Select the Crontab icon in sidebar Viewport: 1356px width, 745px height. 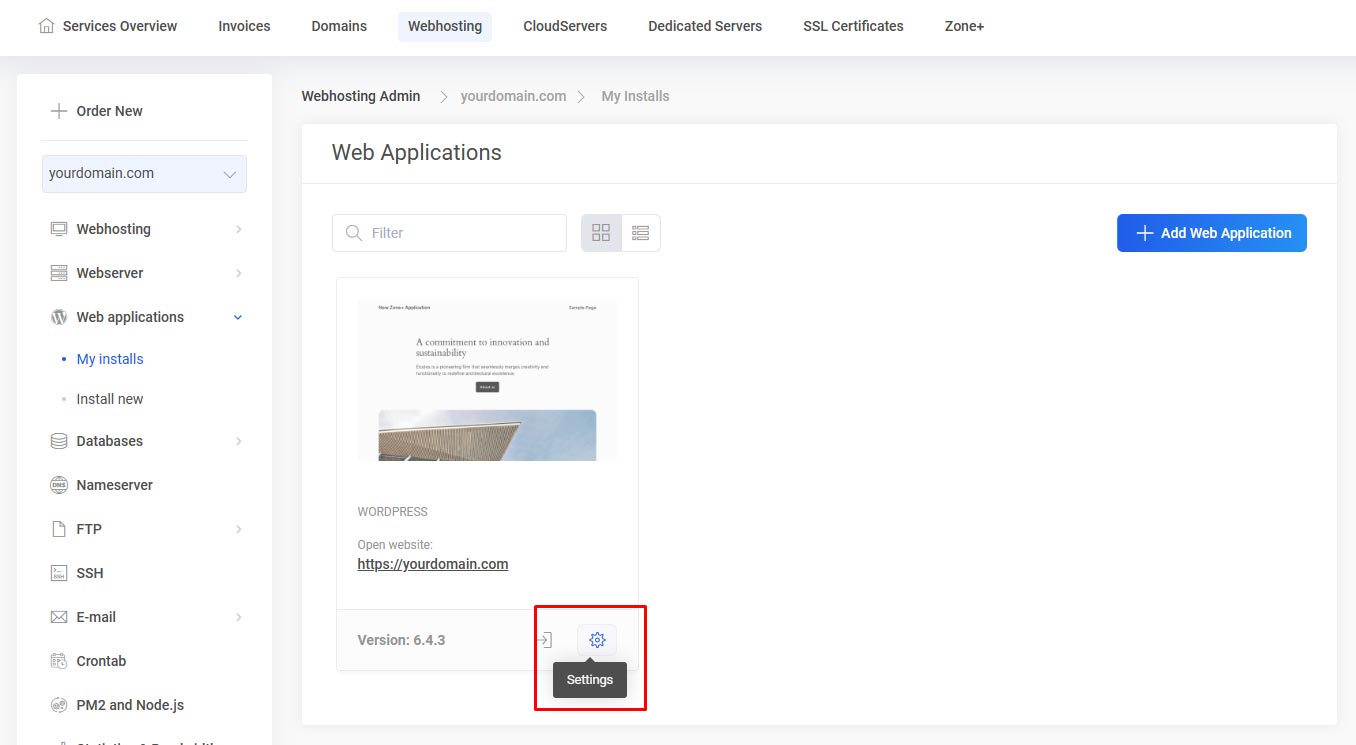57,661
